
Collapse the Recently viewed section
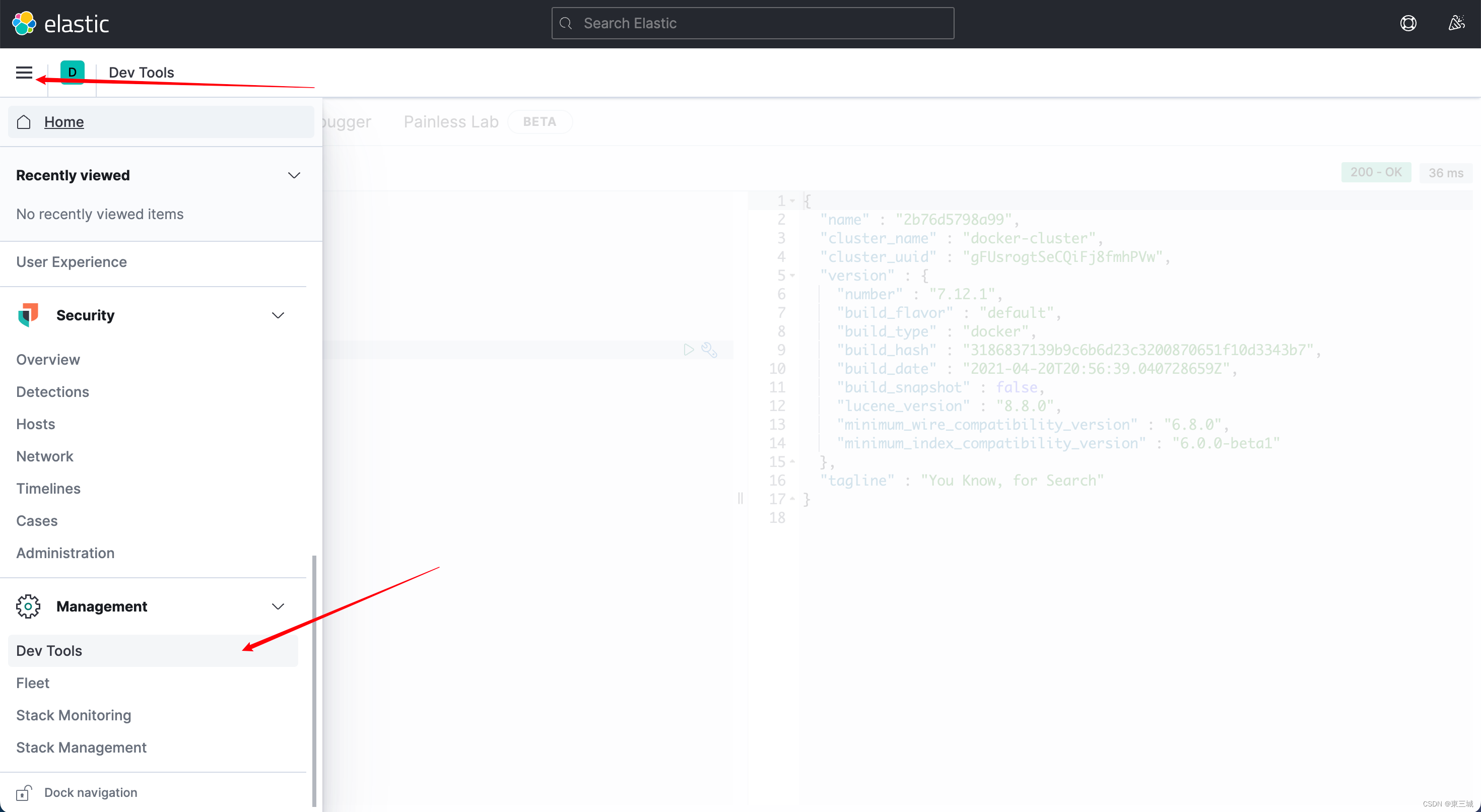pos(294,175)
